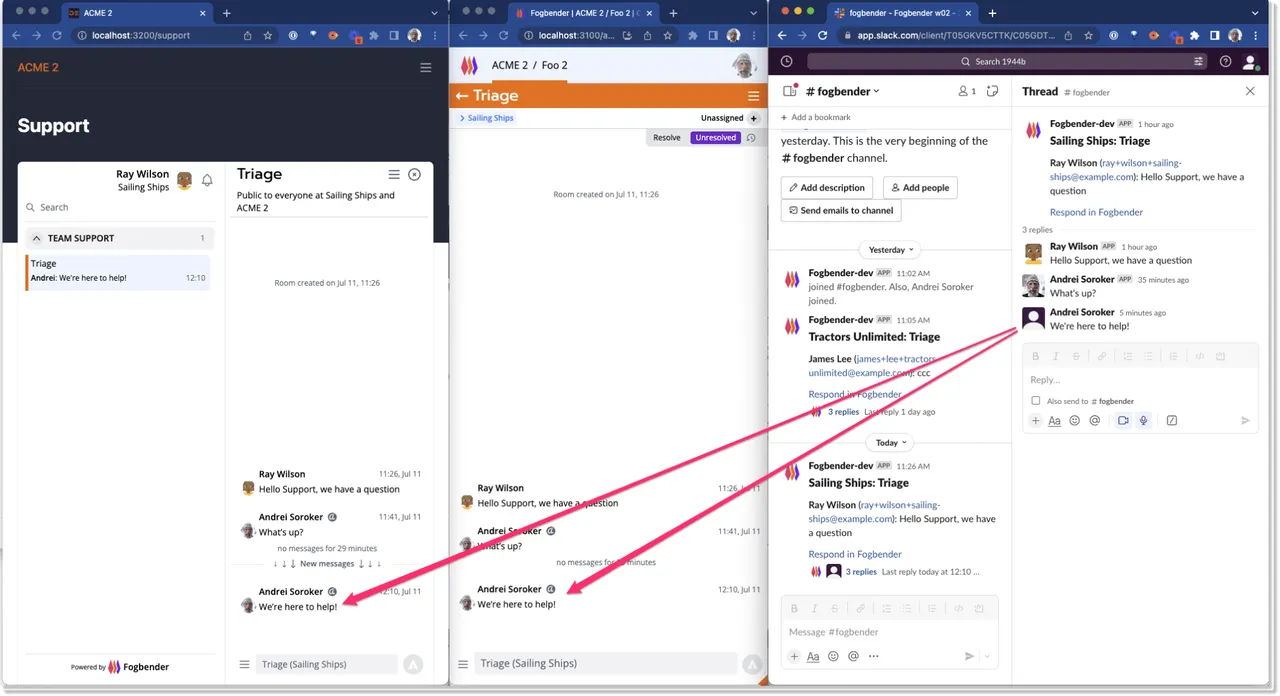Open 3 replies under Tractors Unlimited: Triage
This screenshot has height=696, width=1280.
(x=843, y=412)
